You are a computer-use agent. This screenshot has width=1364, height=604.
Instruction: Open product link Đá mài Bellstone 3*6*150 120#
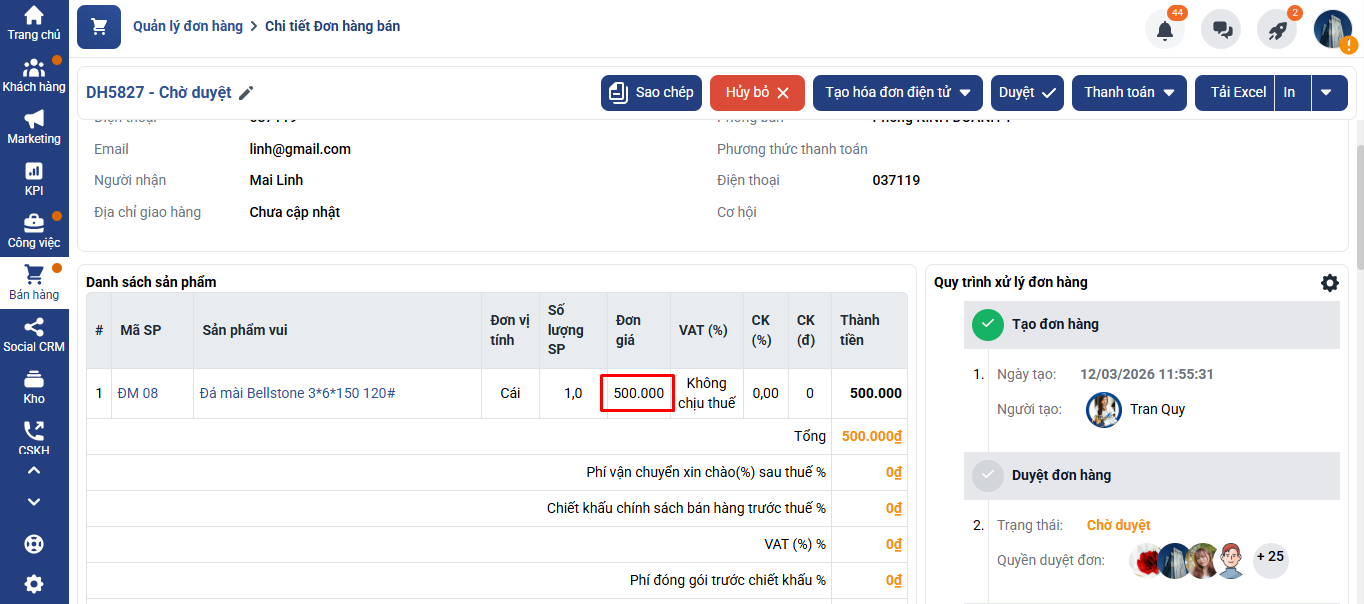(x=297, y=393)
